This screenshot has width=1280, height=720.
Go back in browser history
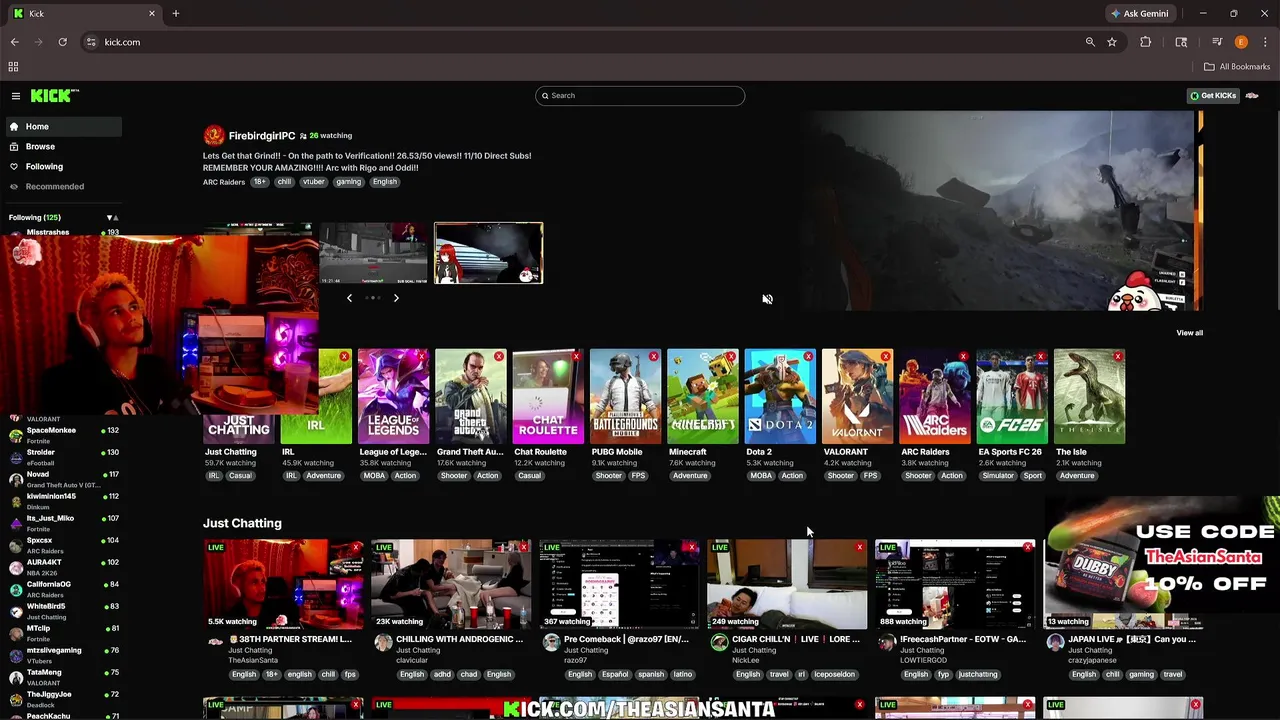click(x=14, y=42)
